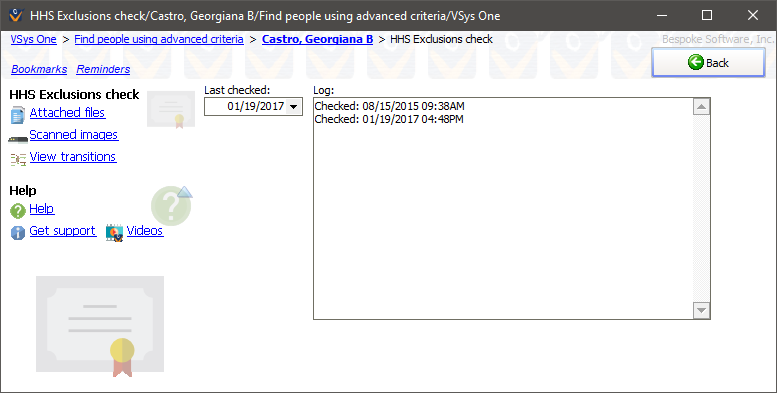Open the Reminders menu
Screen dimensions: 777x393
[x=103, y=69]
